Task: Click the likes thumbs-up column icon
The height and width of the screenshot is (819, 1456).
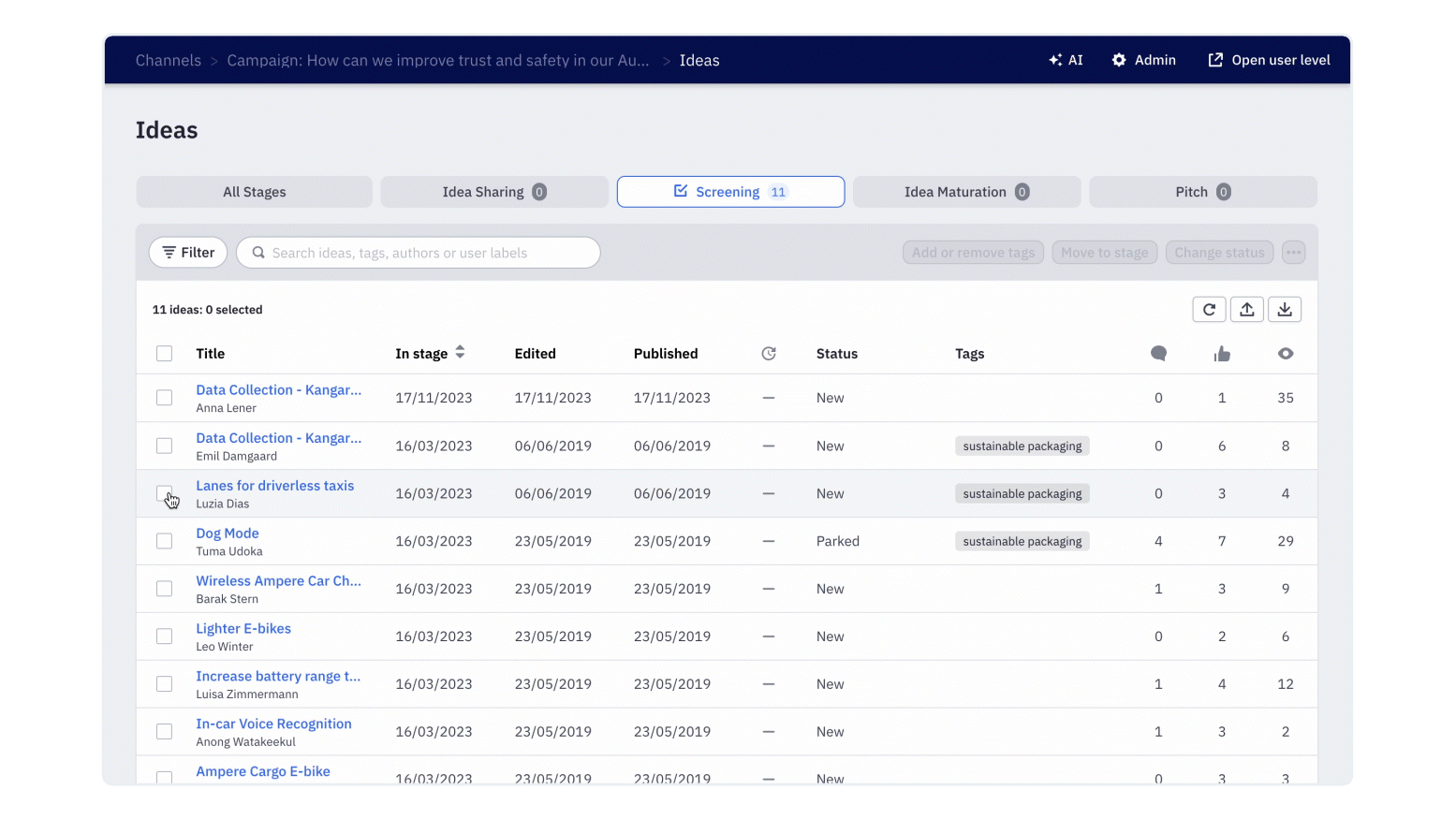Action: (1222, 354)
